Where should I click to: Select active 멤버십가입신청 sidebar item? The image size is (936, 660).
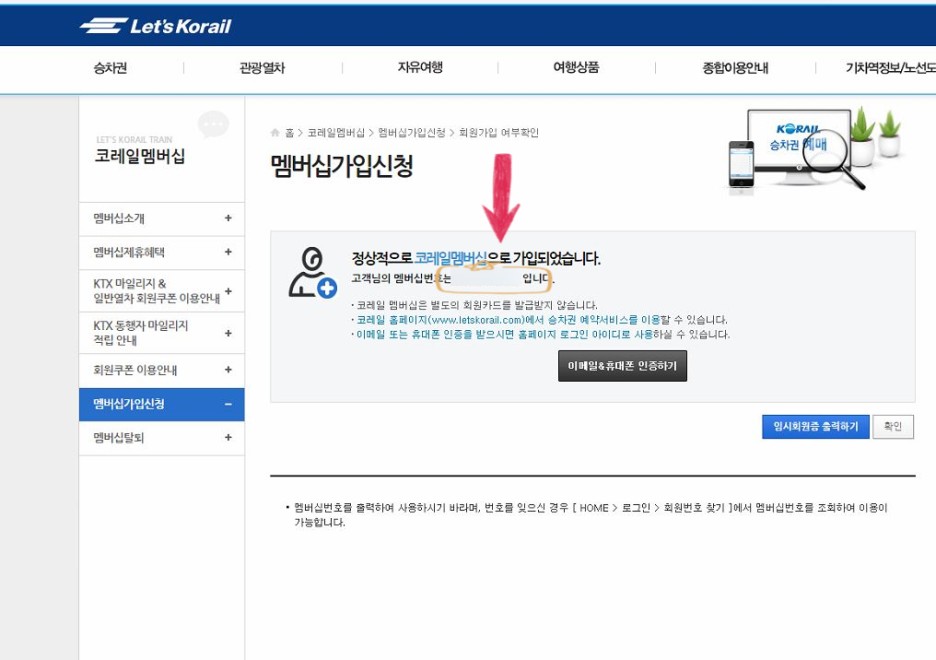(x=162, y=404)
